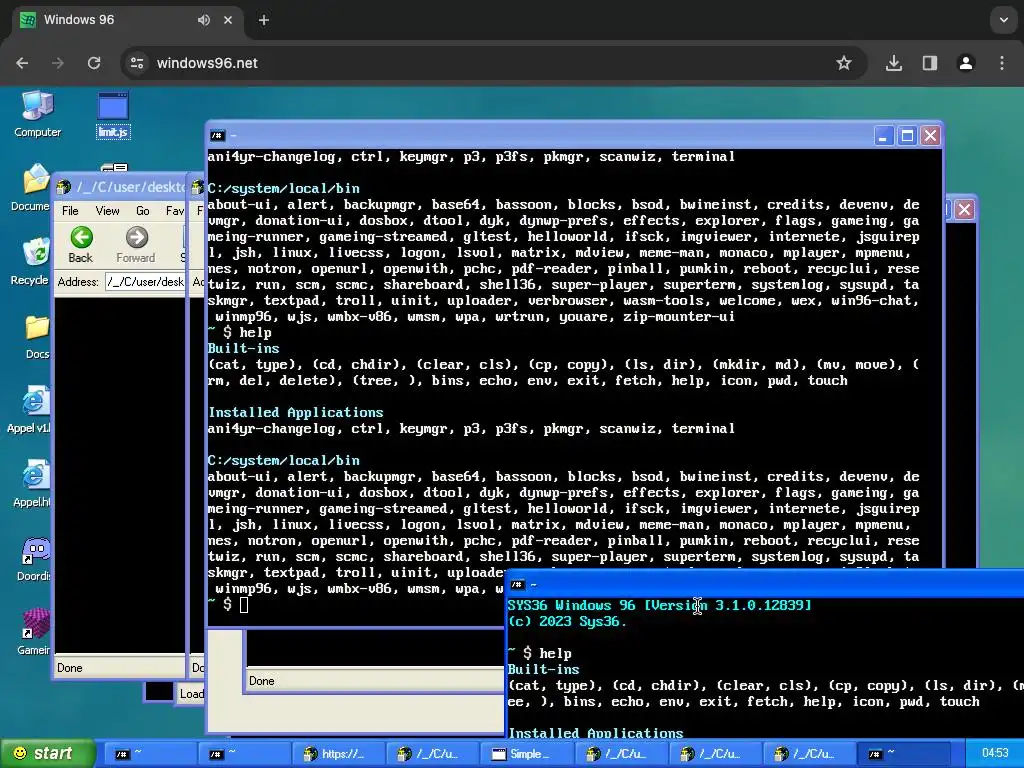
Task: Click the '(c) 2023 Sys36.' line
Action: click(x=567, y=621)
